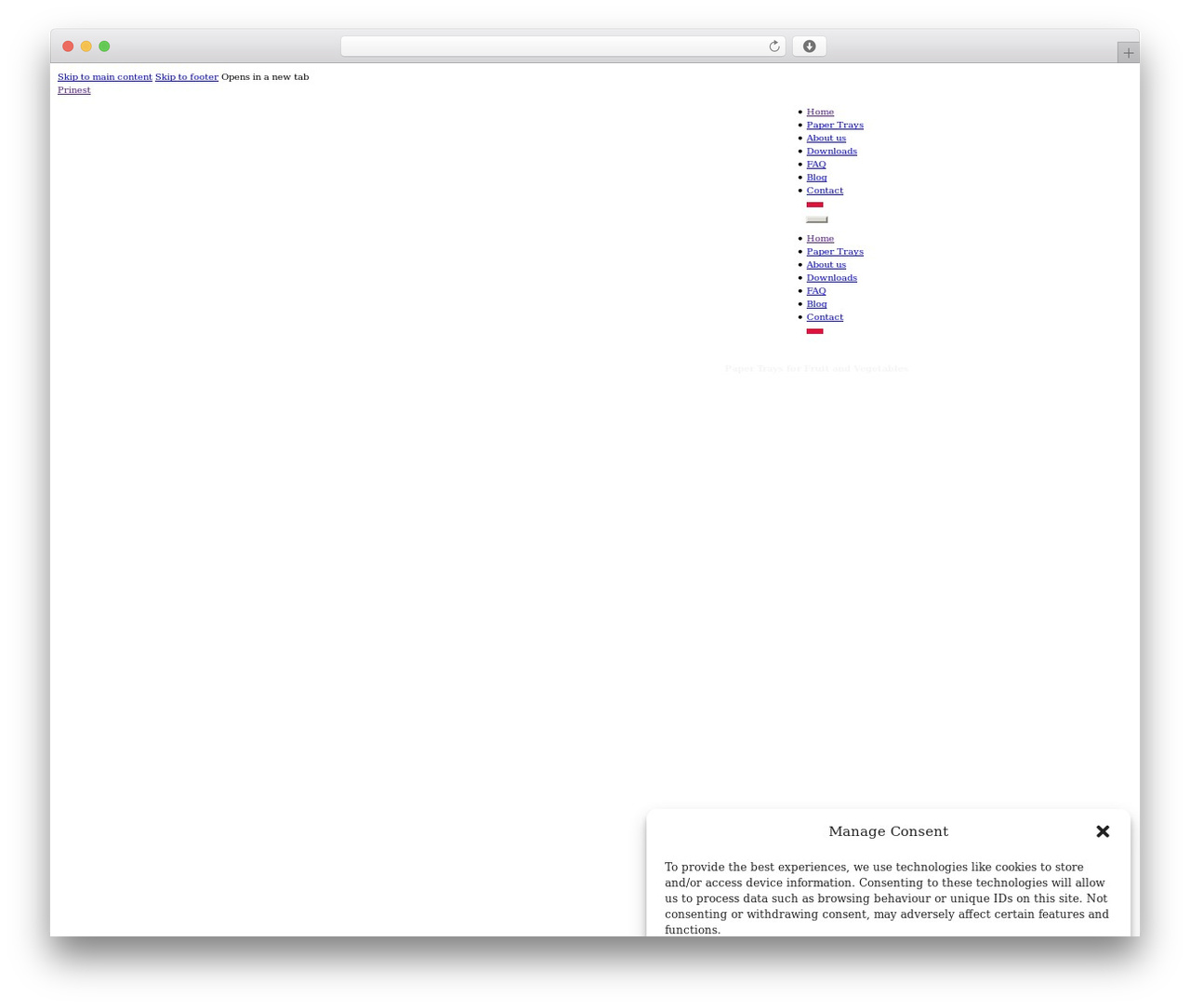The image size is (1190, 1008).
Task: Follow the Skip to footer link
Action: [x=187, y=77]
